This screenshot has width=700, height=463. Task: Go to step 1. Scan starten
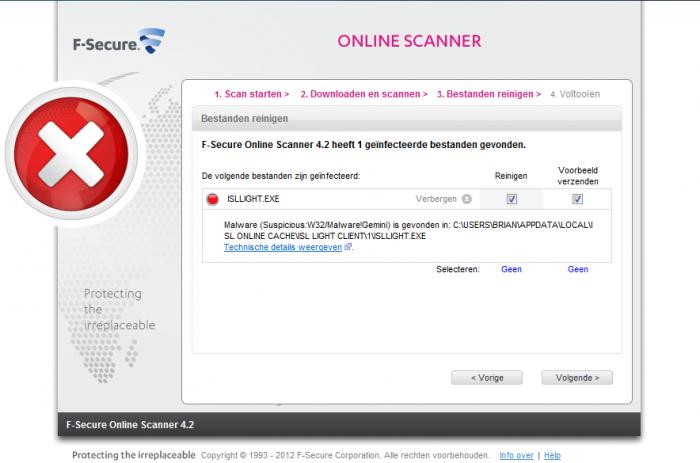[x=251, y=94]
